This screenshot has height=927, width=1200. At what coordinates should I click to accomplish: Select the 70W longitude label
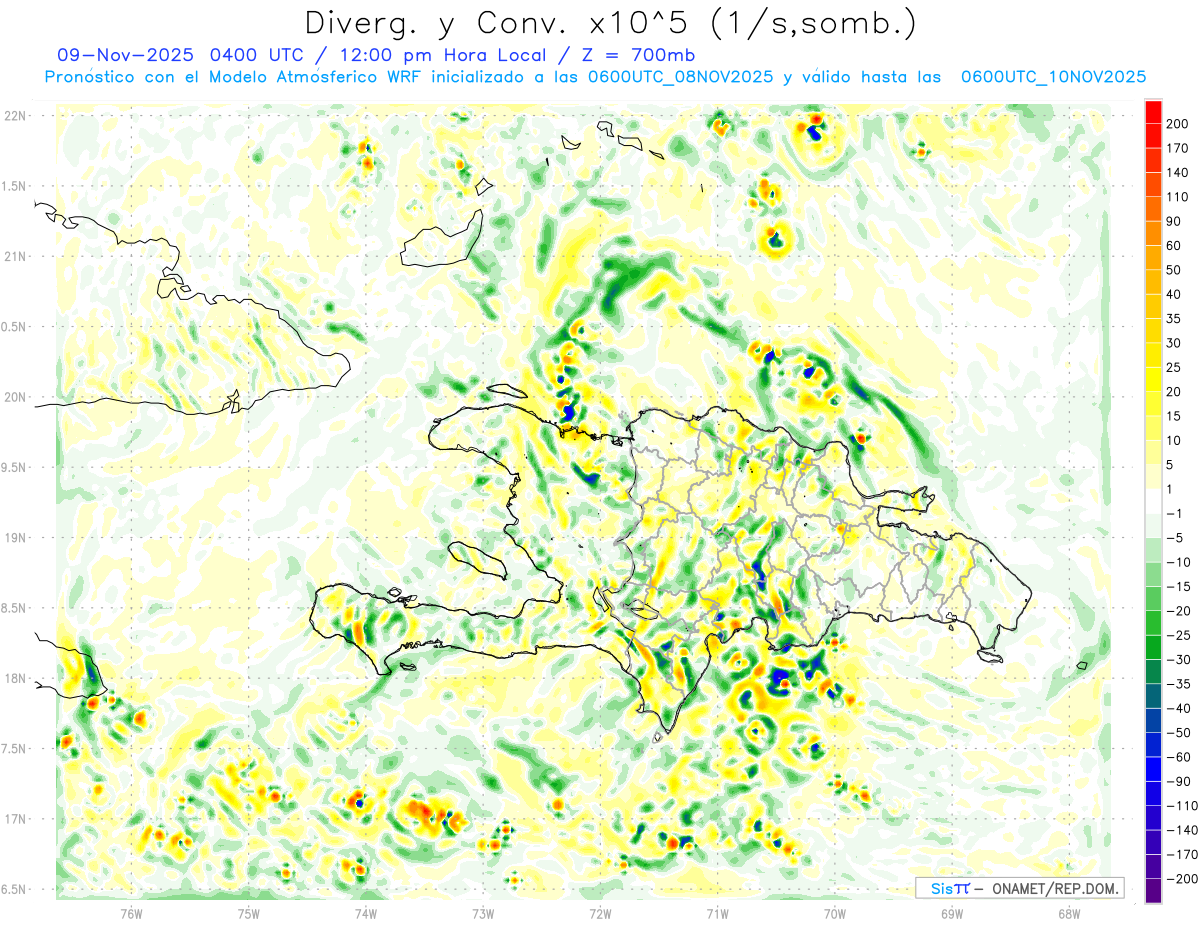835,913
